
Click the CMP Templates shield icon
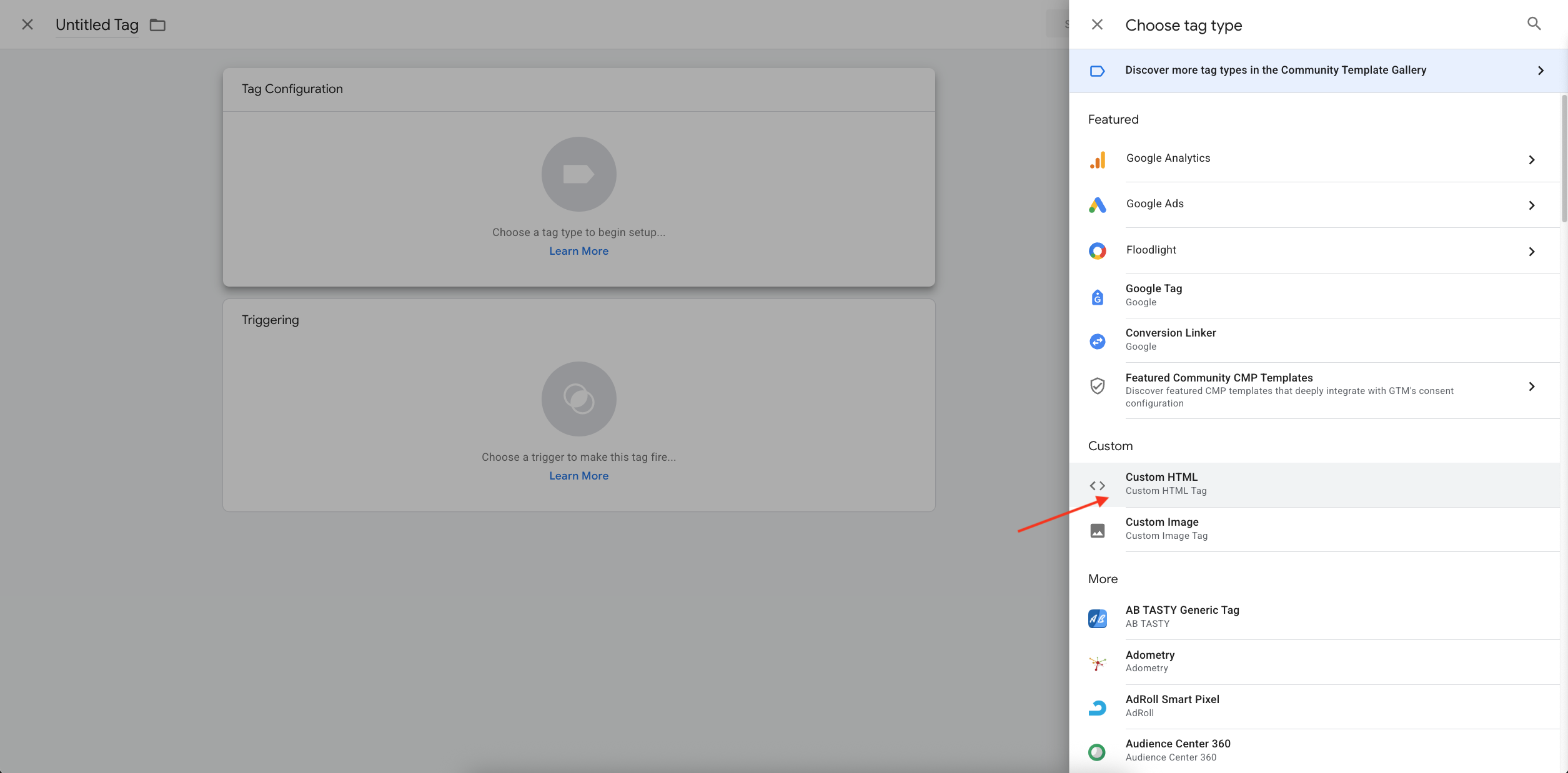1098,386
